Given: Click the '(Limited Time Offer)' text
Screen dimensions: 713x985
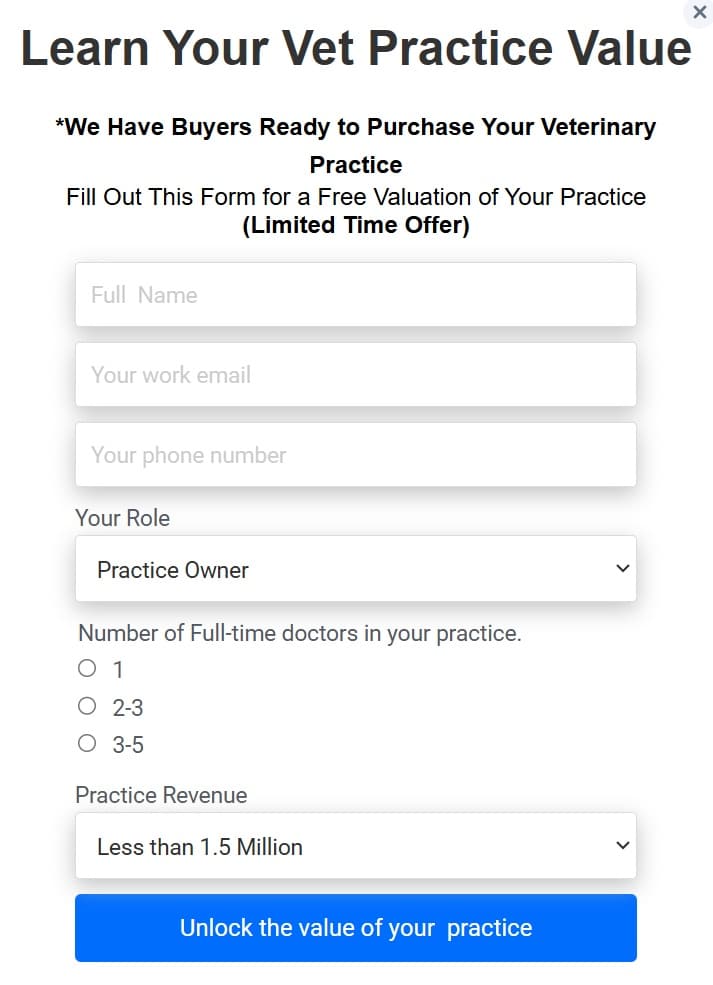Looking at the screenshot, I should [356, 225].
